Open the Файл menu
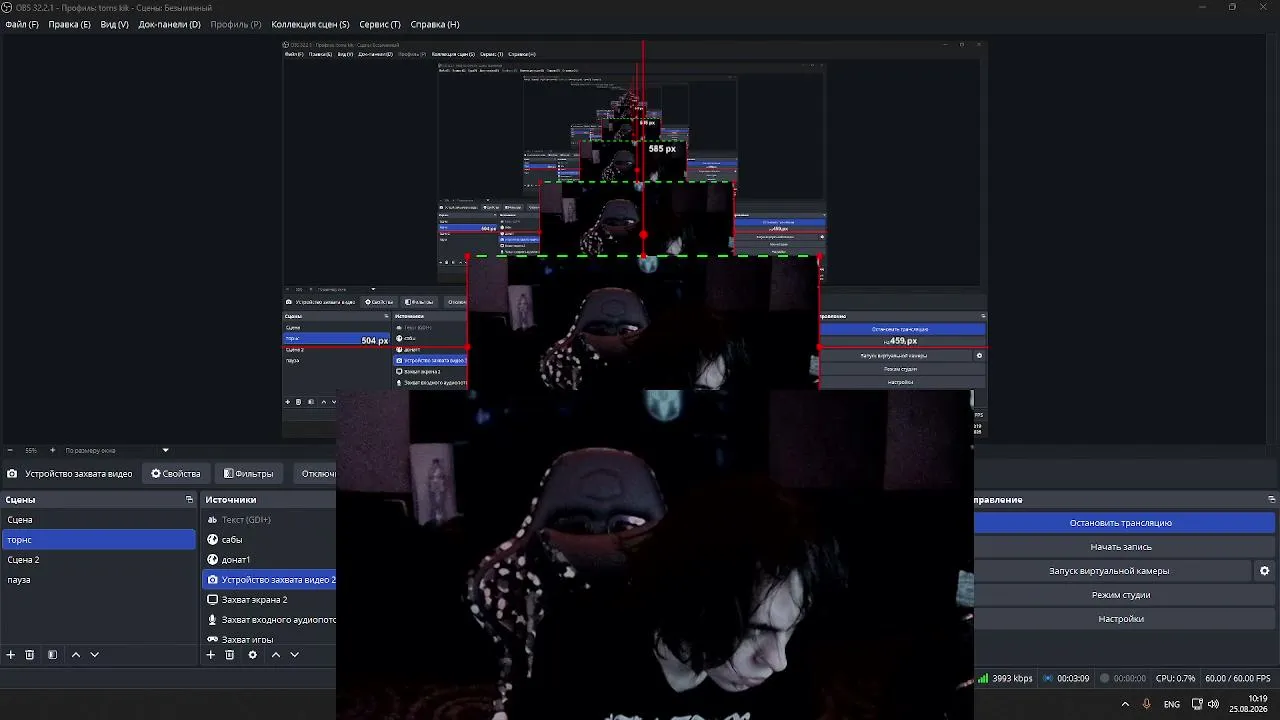The height and width of the screenshot is (720, 1280). [x=22, y=24]
